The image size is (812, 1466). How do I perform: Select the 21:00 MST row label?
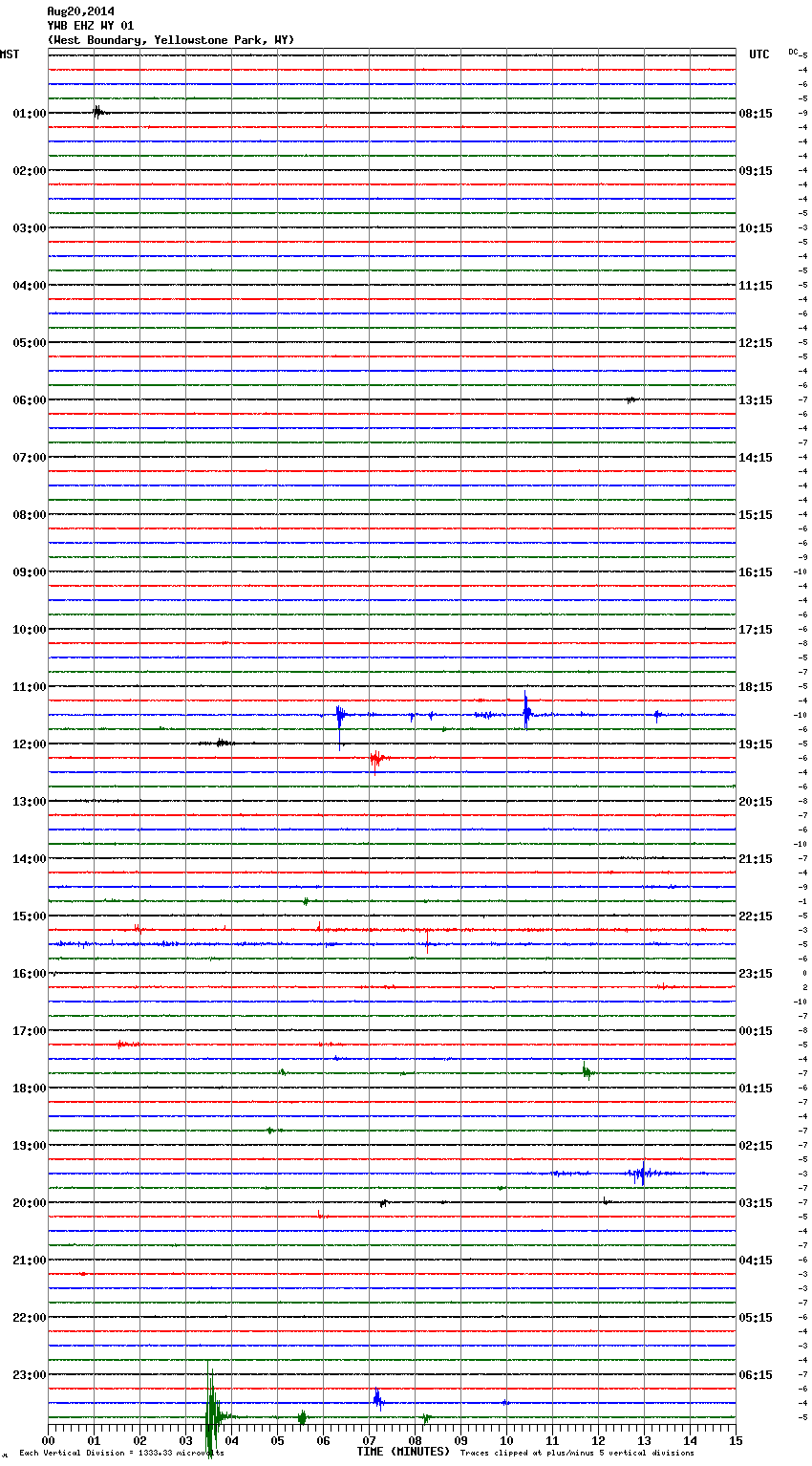click(x=30, y=1261)
